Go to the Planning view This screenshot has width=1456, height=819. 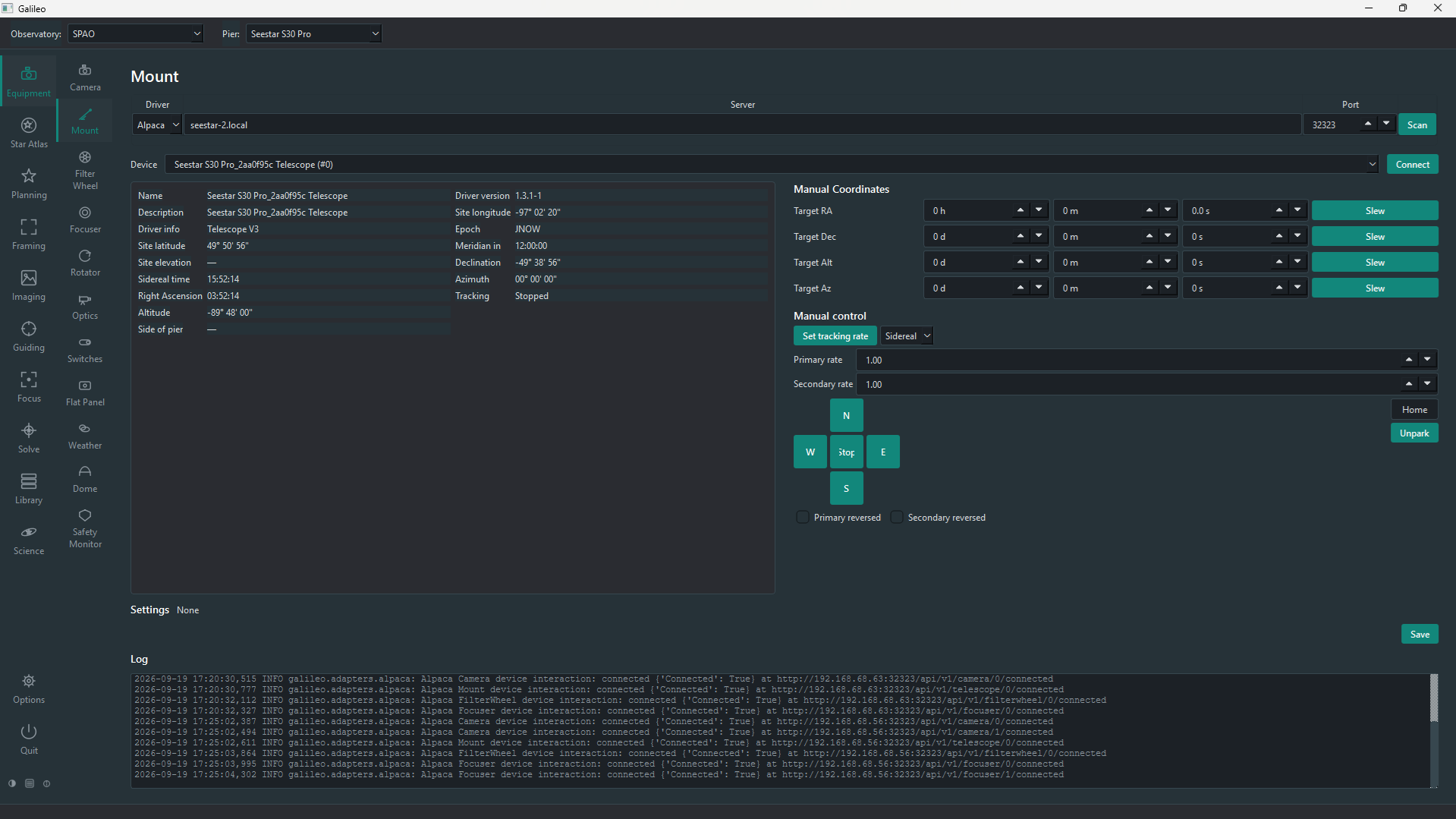click(29, 184)
